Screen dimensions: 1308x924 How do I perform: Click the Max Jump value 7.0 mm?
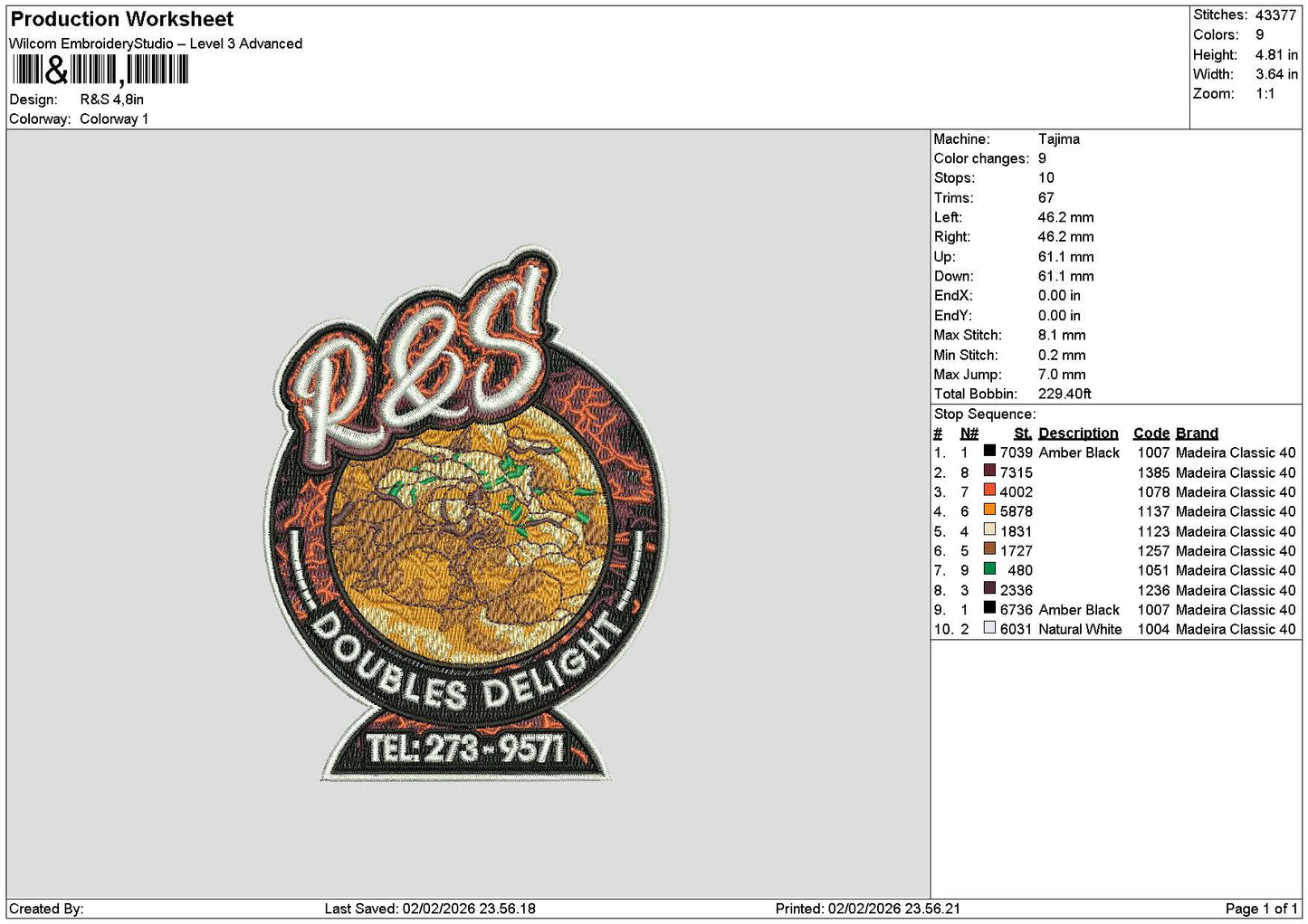coord(1061,375)
